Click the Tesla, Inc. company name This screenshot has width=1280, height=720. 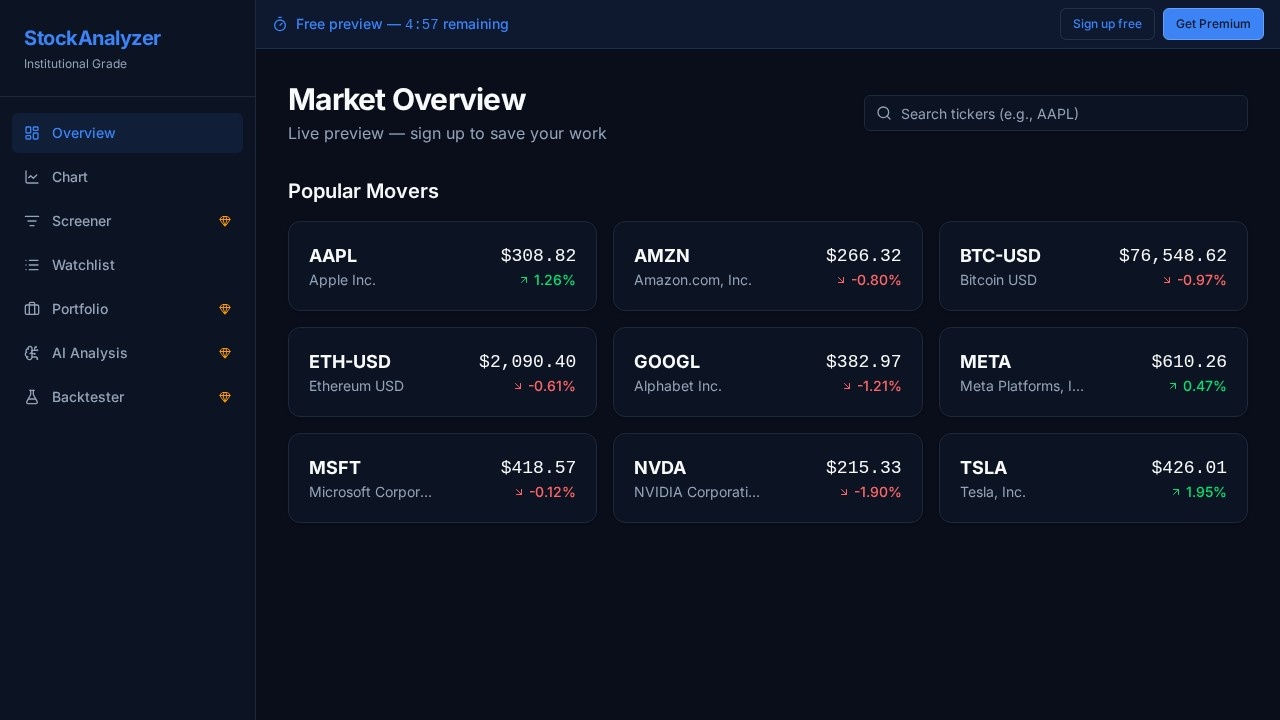[x=993, y=492]
